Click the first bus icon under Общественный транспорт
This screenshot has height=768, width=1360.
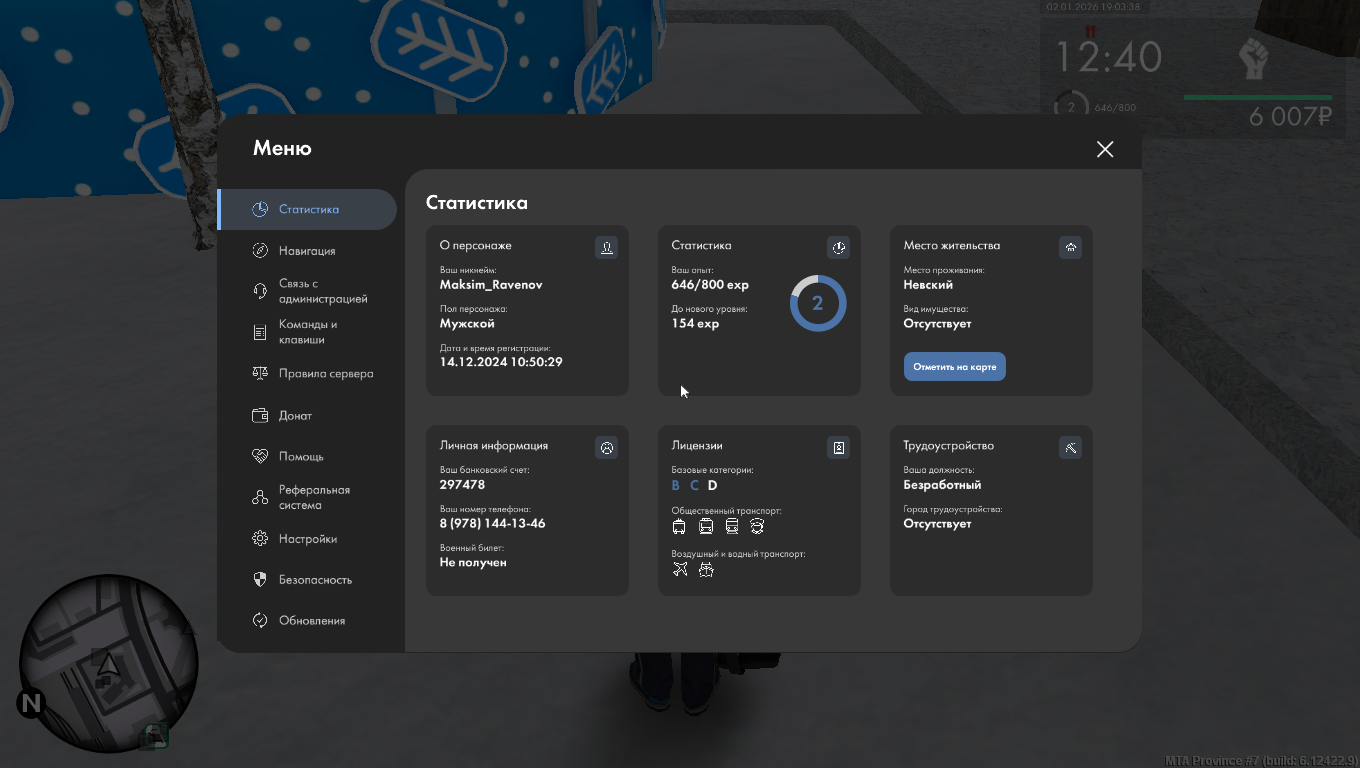(679, 526)
